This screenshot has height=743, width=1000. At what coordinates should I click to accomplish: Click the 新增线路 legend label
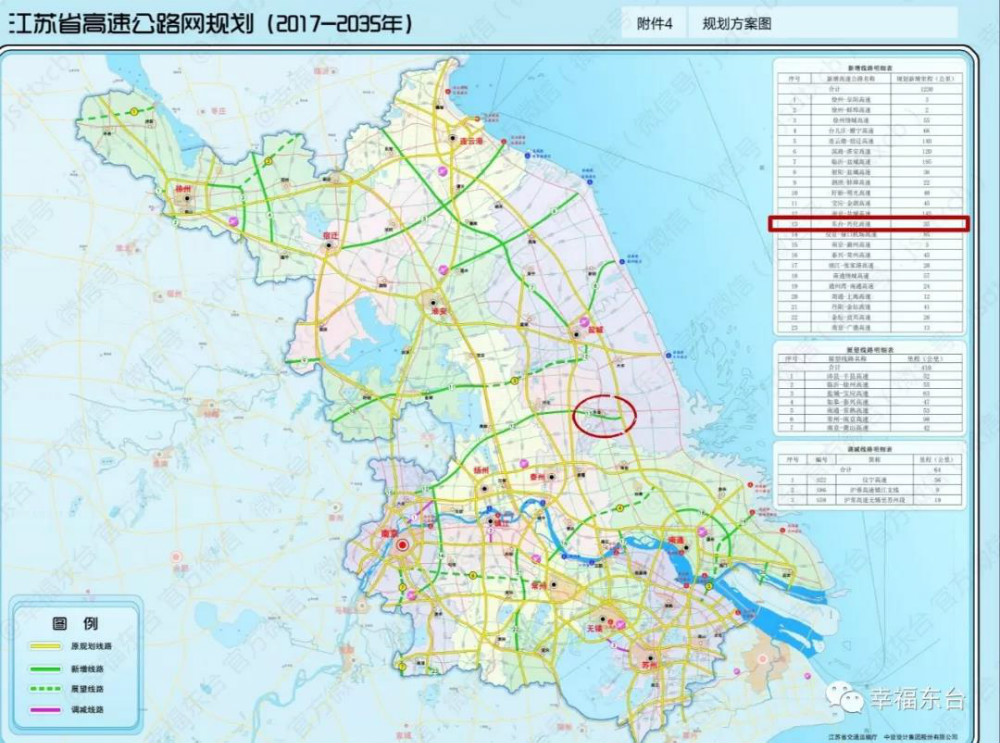pyautogui.click(x=87, y=669)
